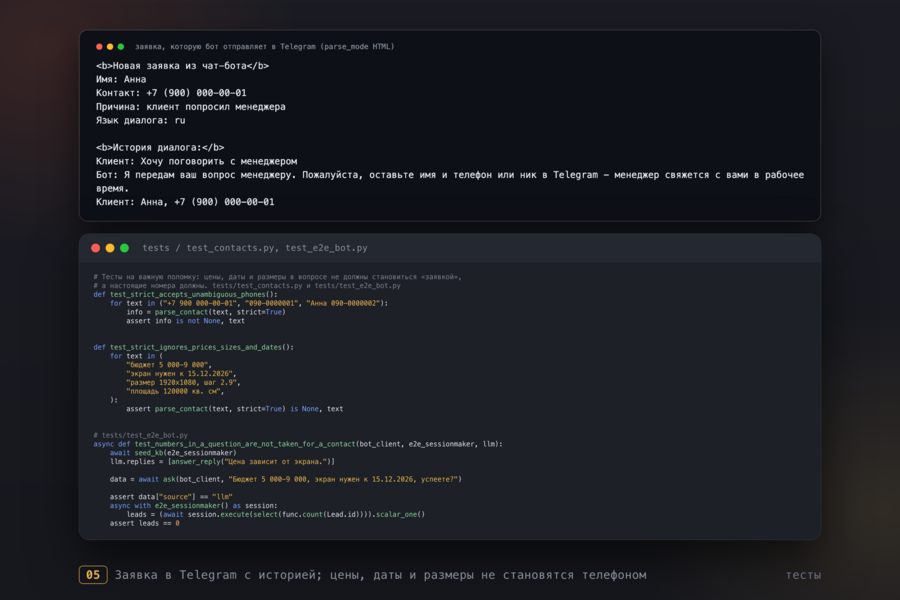Click the "05" slide number badge

[x=93, y=575]
